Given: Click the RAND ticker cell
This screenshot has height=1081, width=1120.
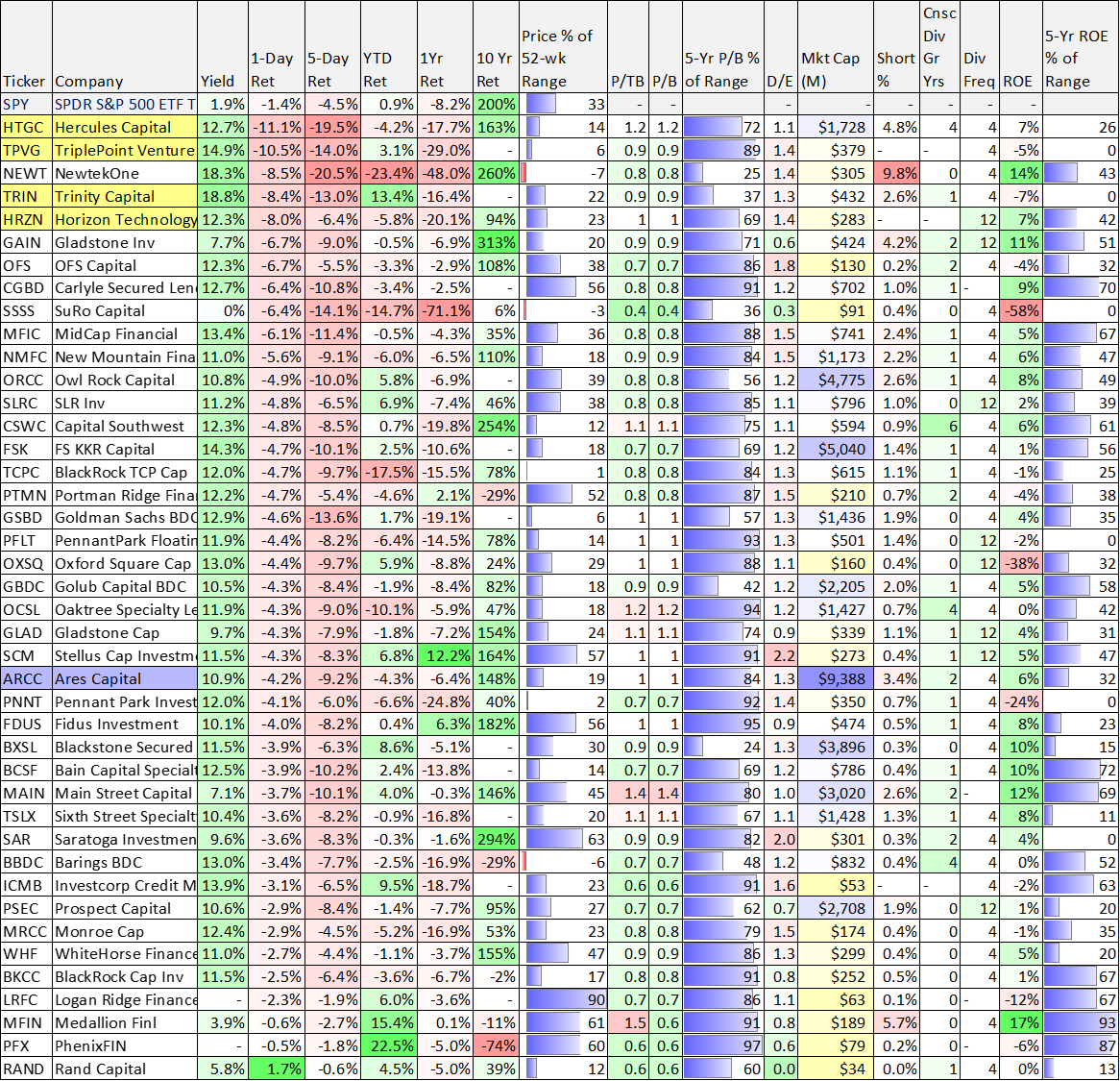Looking at the screenshot, I should pyautogui.click(x=26, y=1069).
